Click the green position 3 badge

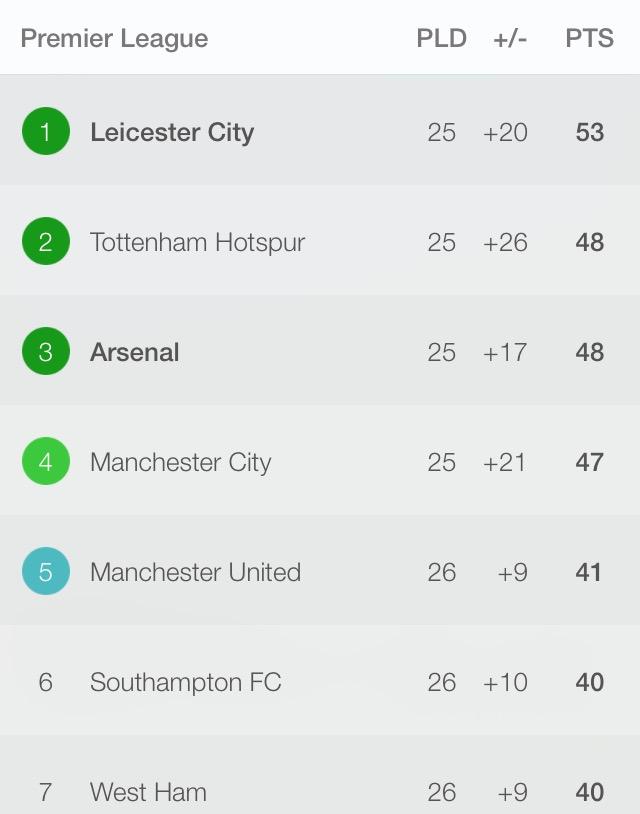(x=46, y=352)
